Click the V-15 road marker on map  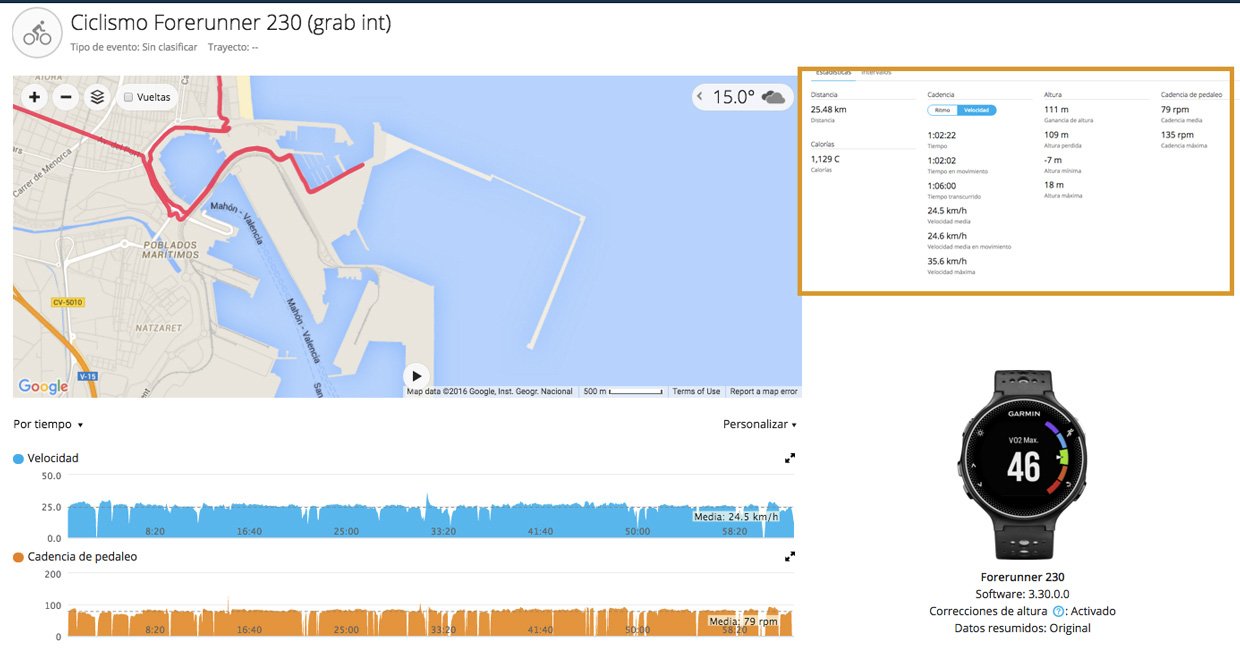point(86,377)
